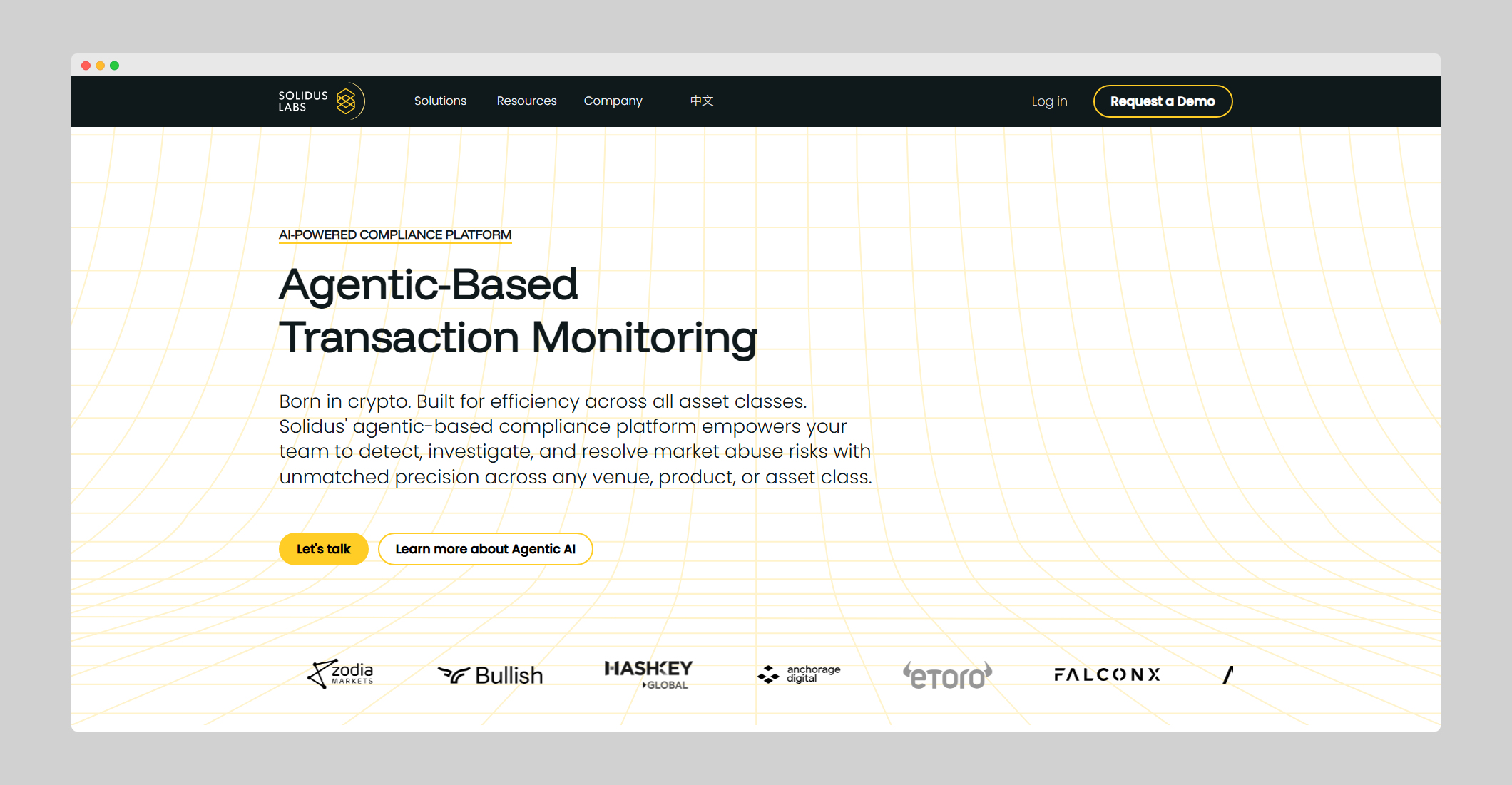The image size is (1512, 785).
Task: Open the Company menu
Action: click(x=613, y=101)
